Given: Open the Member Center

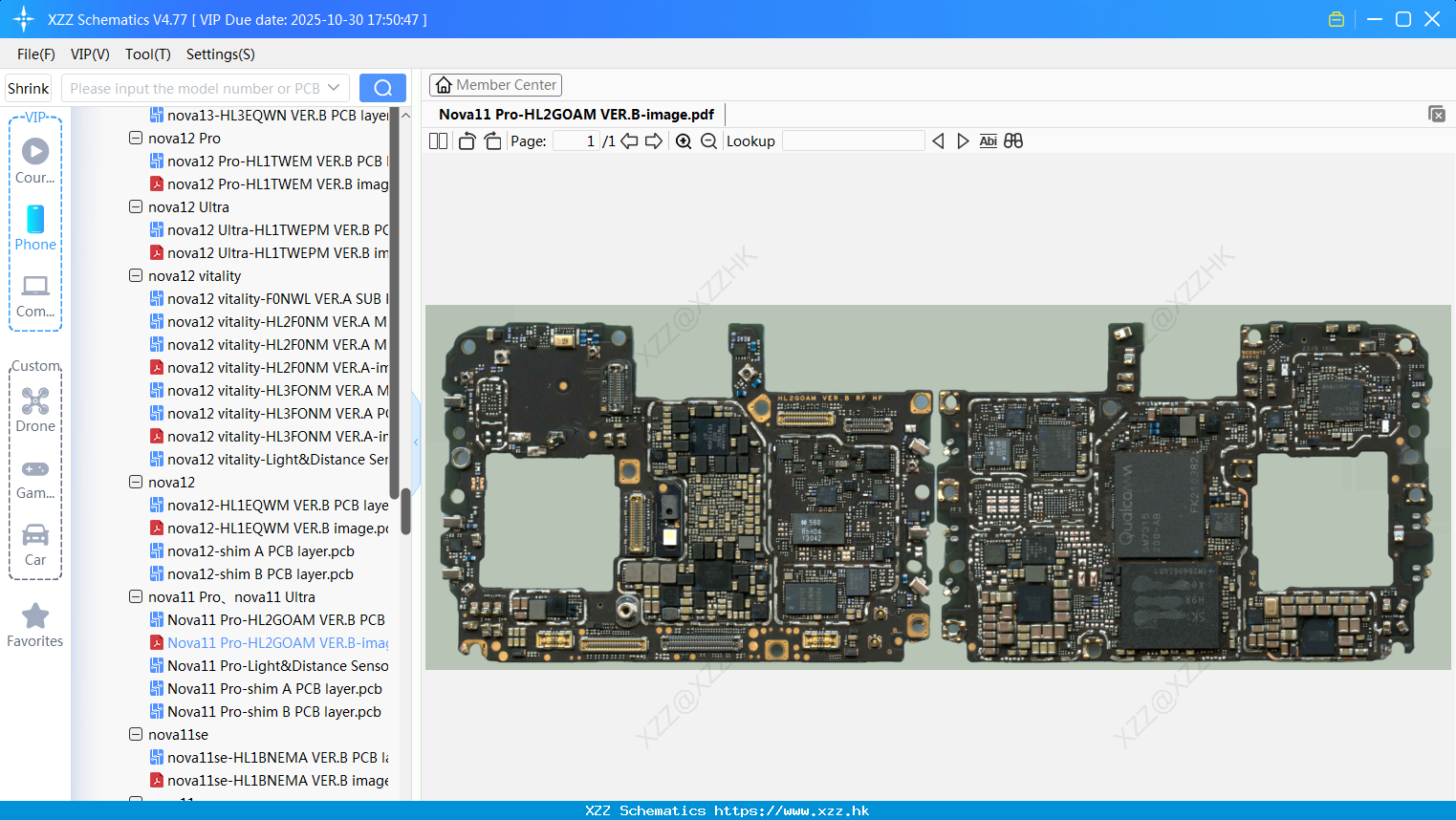Looking at the screenshot, I should 495,85.
